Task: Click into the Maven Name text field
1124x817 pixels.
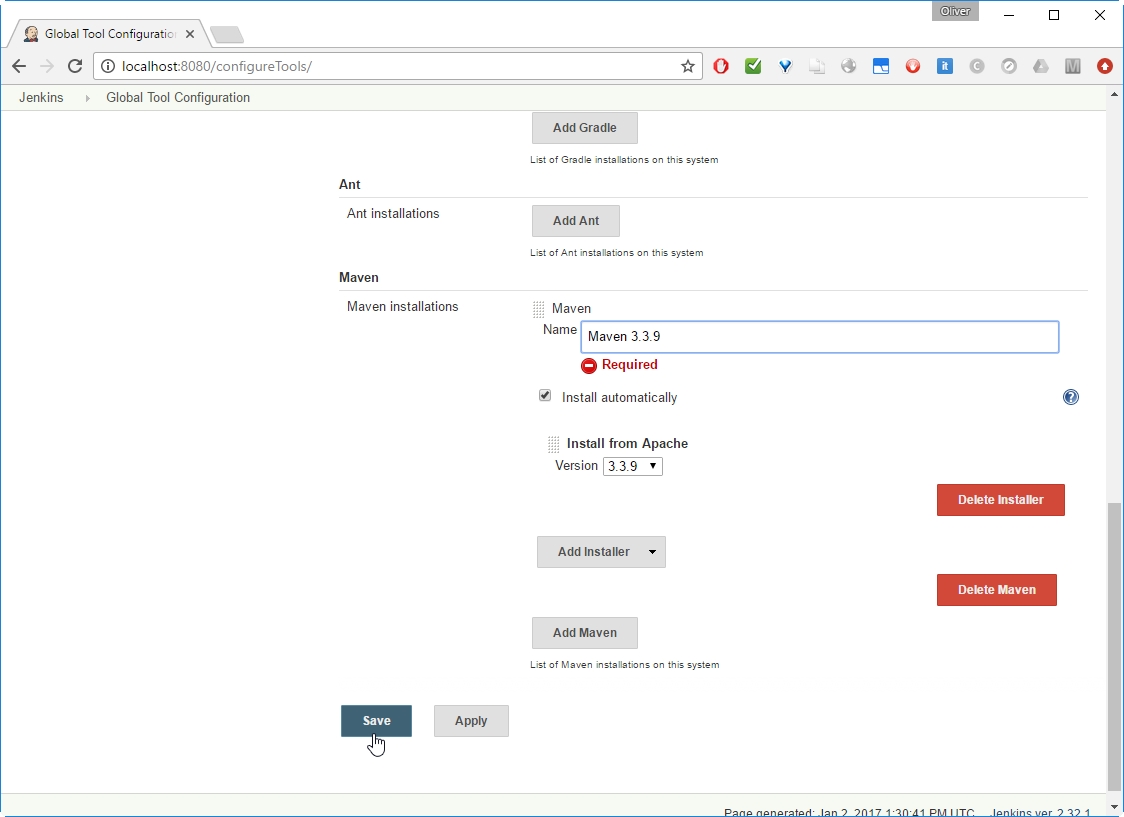Action: [819, 337]
